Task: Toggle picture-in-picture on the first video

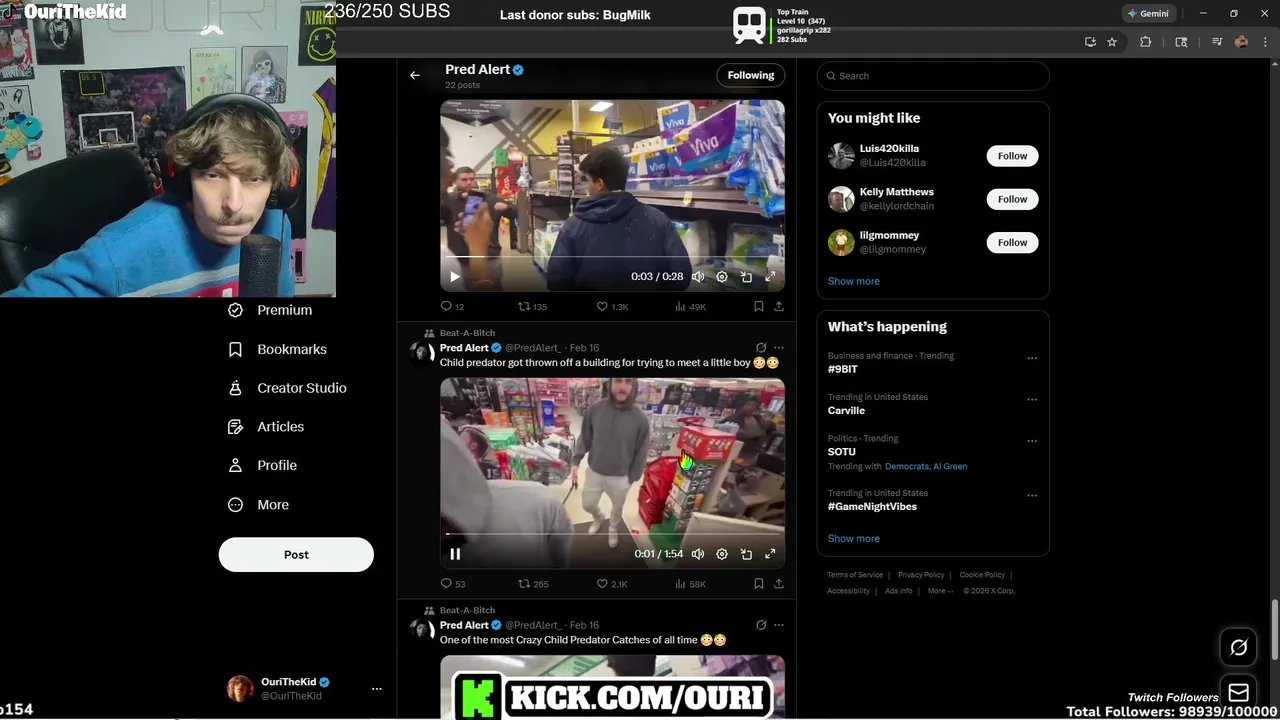Action: pos(746,277)
